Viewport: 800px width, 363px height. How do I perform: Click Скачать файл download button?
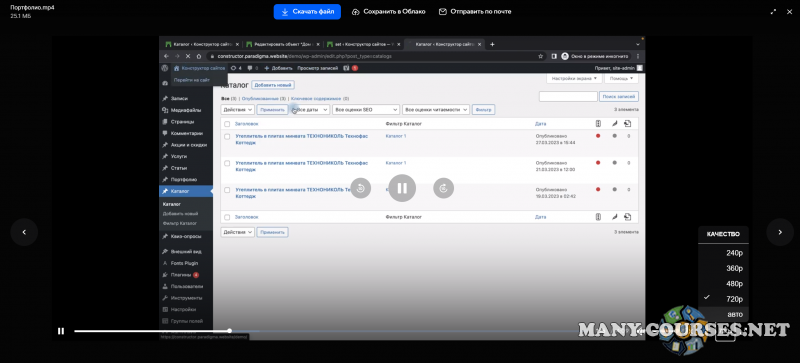tap(307, 12)
